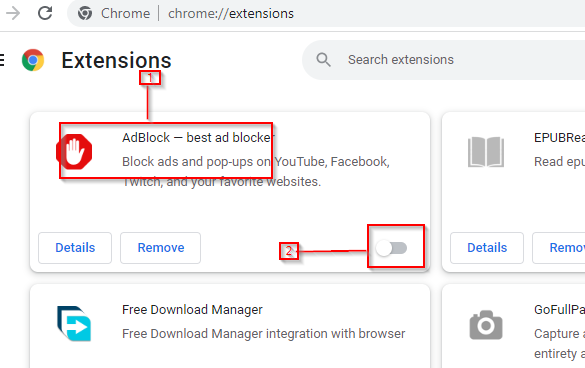Open the hamburger main menu icon
Image resolution: width=585 pixels, height=368 pixels.
pos(2,60)
